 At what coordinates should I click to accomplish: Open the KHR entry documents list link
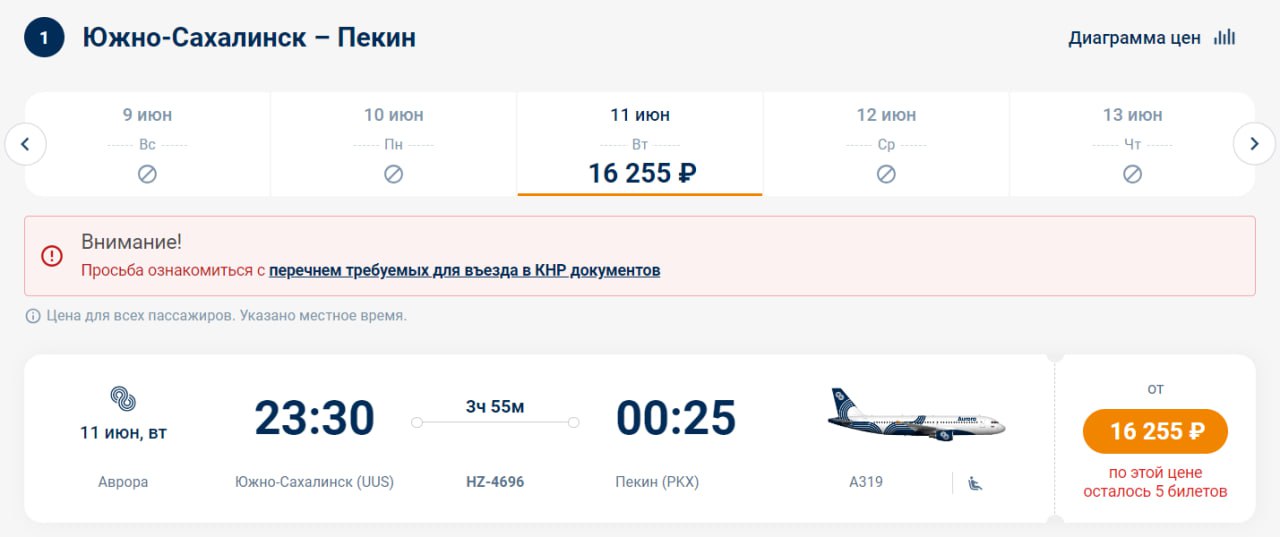(464, 270)
